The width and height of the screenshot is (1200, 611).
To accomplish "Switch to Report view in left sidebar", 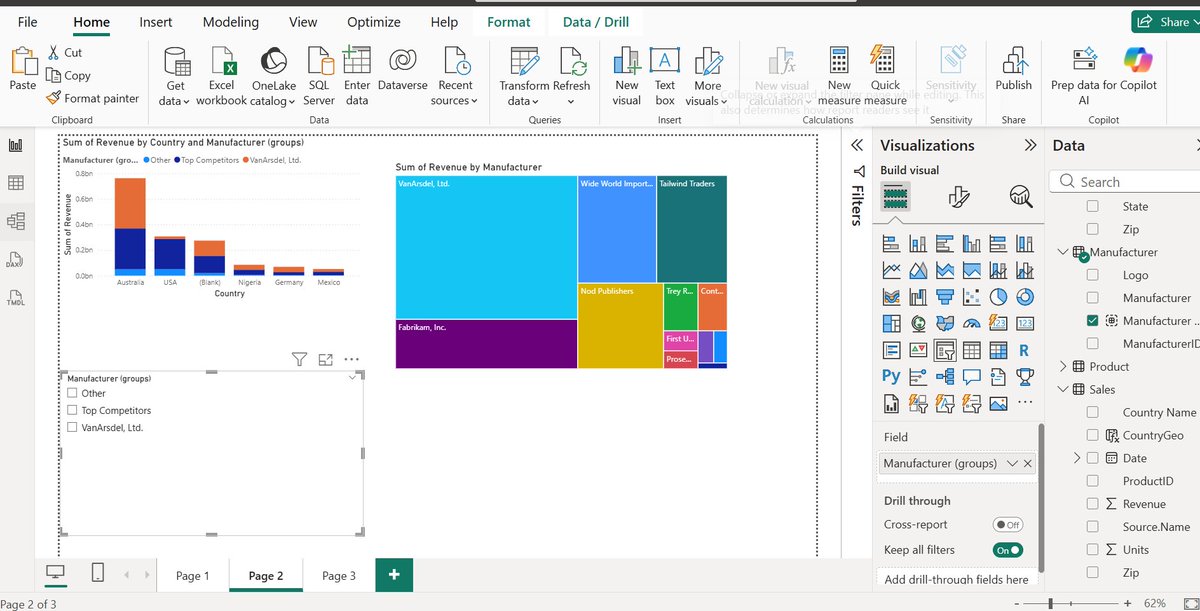I will pyautogui.click(x=16, y=146).
